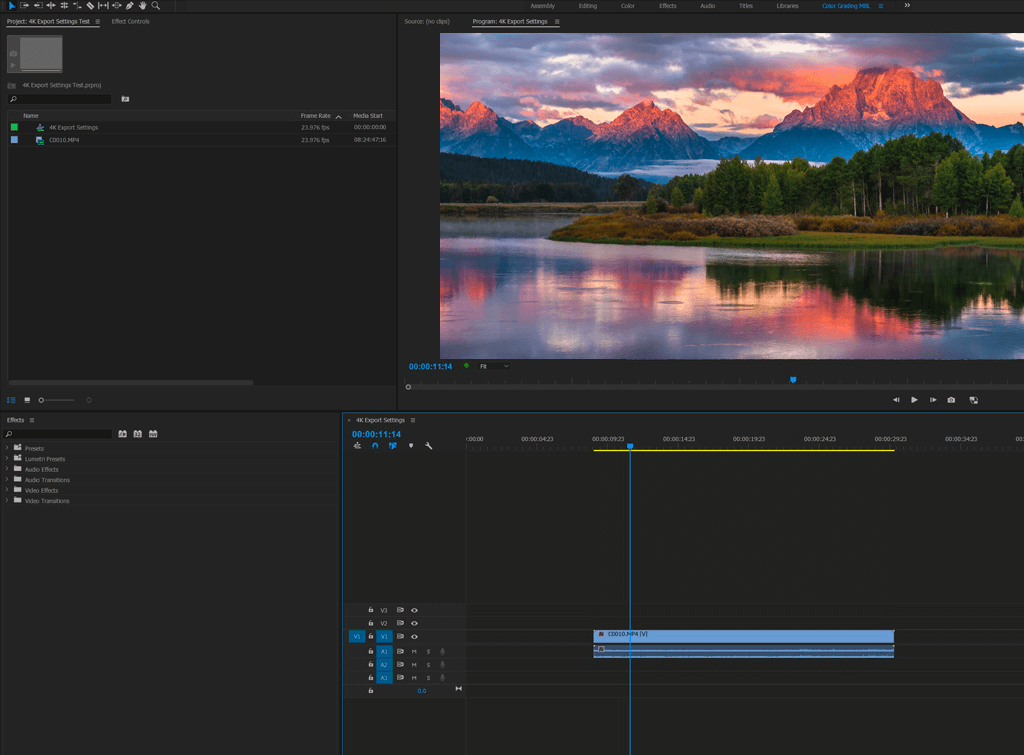Mute audio track A1
Image resolution: width=1024 pixels, height=755 pixels.
pos(414,651)
